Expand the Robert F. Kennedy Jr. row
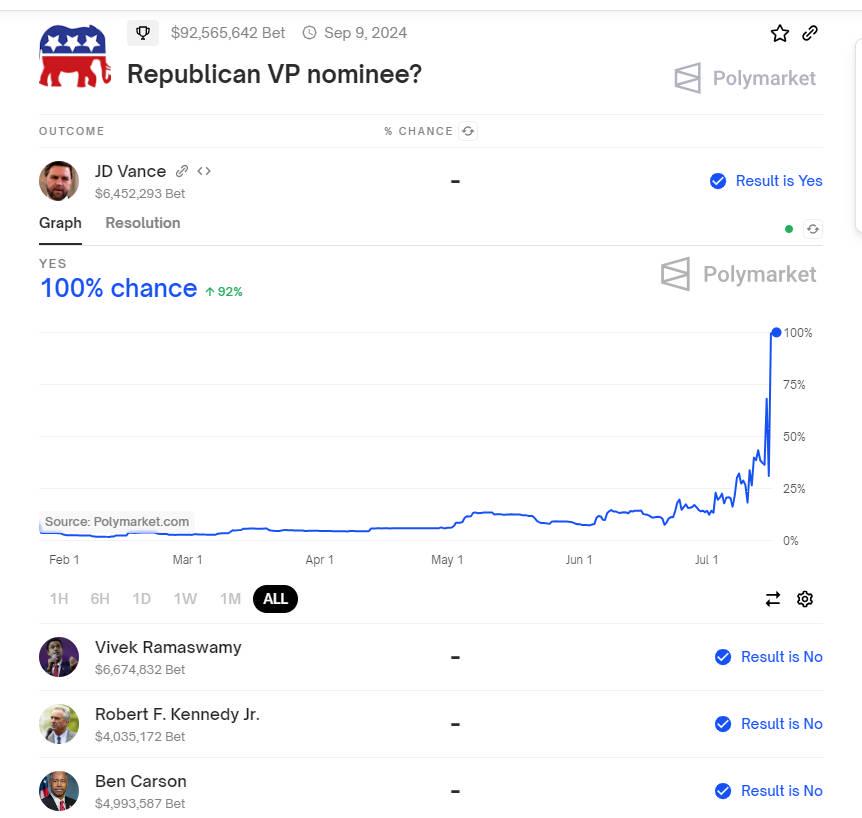862x818 pixels. [x=177, y=714]
